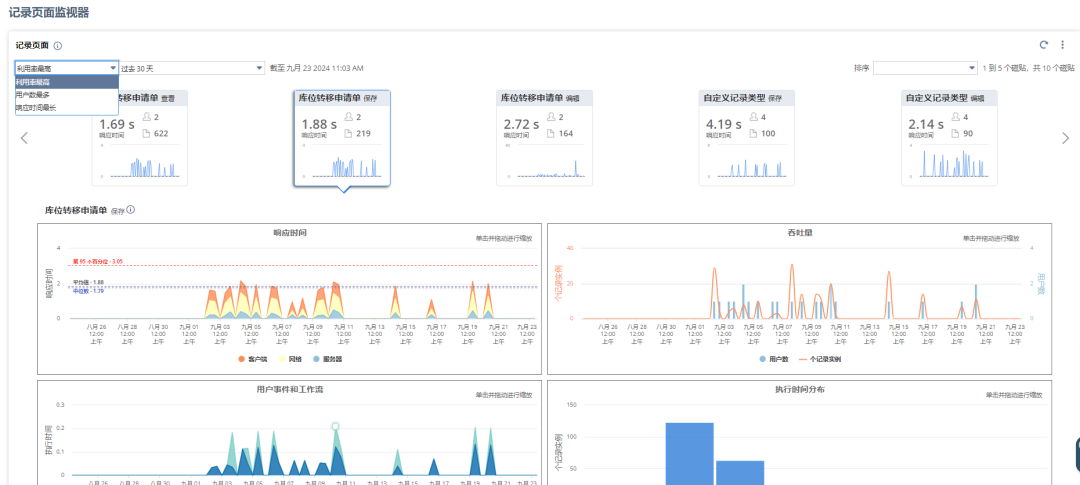Click info icon next to 库位转移申请单 保存 heading

[131, 210]
